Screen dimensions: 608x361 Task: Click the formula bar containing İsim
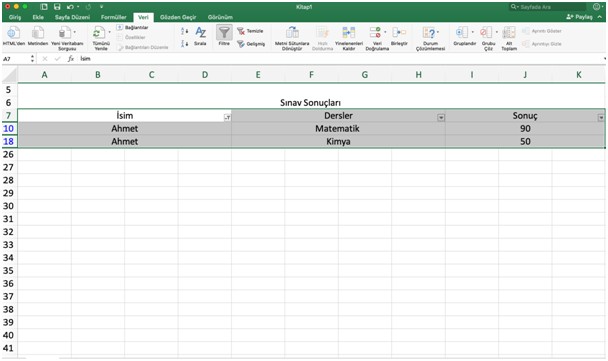coord(339,59)
